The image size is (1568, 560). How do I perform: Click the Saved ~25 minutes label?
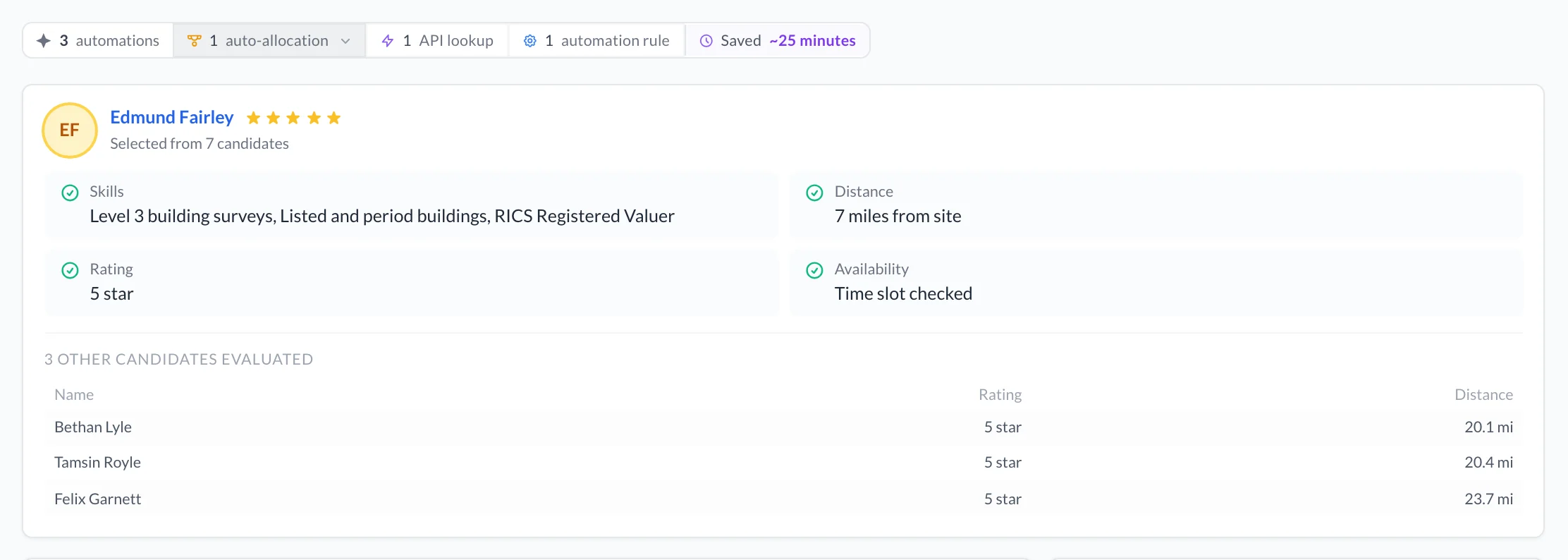point(788,41)
